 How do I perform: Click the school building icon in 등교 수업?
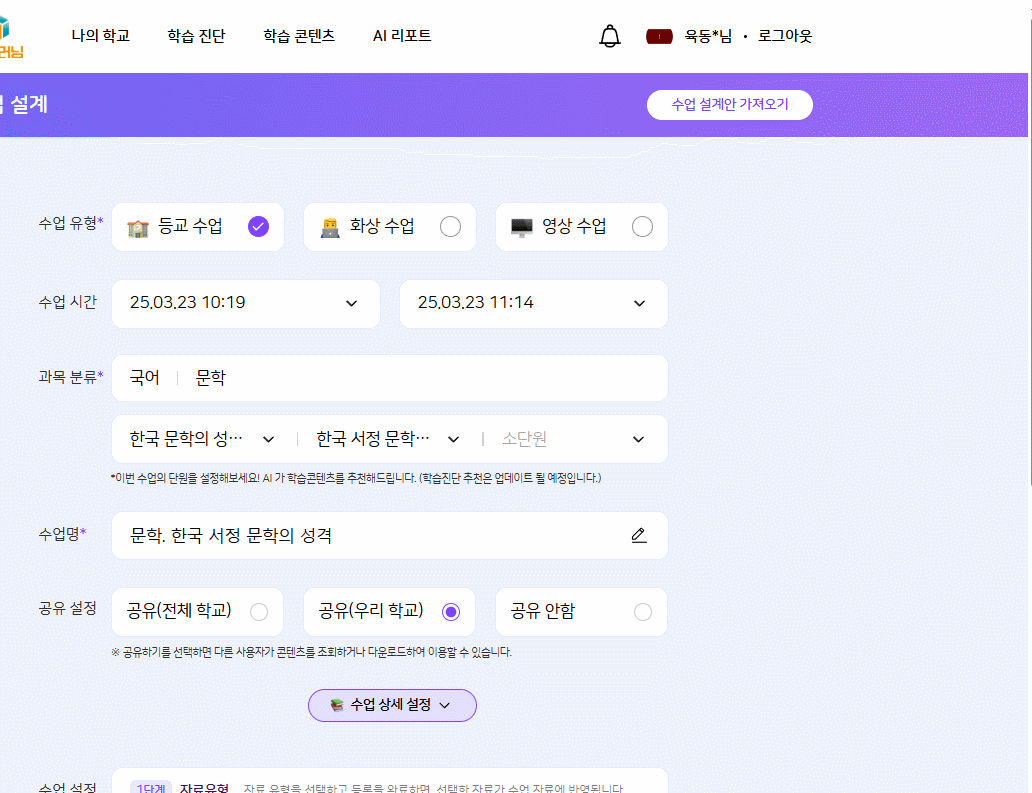tap(138, 228)
